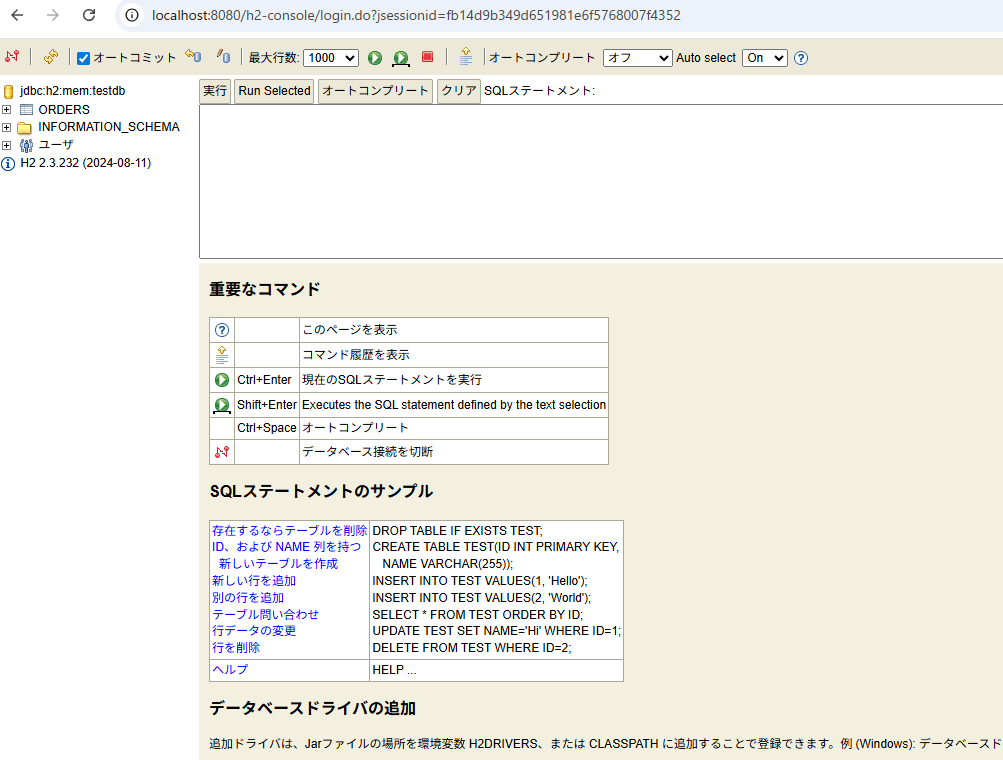This screenshot has height=760, width=1003.
Task: Click the テーブル問い合わせ sample link
Action: (x=265, y=614)
